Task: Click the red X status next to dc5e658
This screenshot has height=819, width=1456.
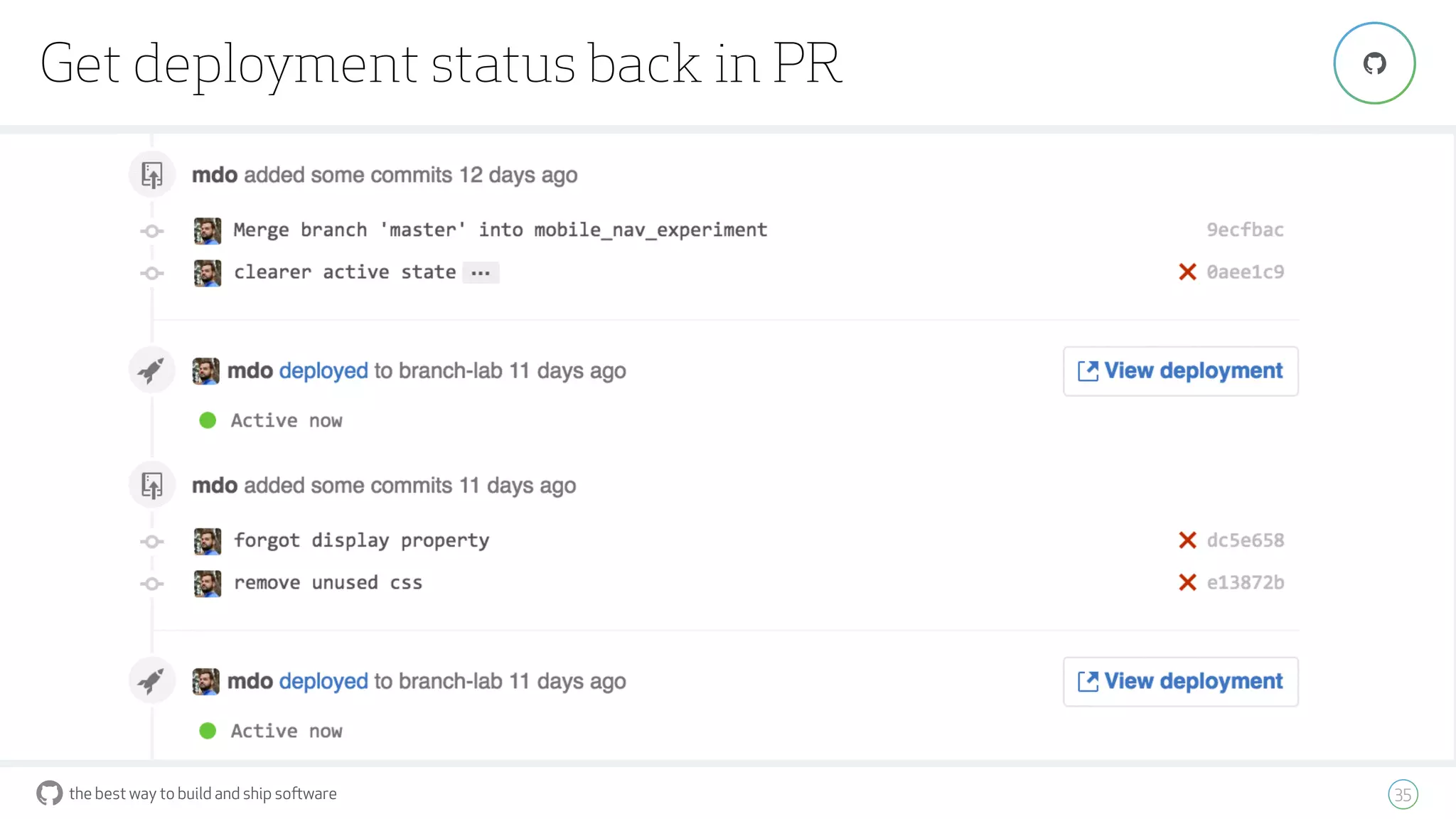Action: pos(1187,540)
